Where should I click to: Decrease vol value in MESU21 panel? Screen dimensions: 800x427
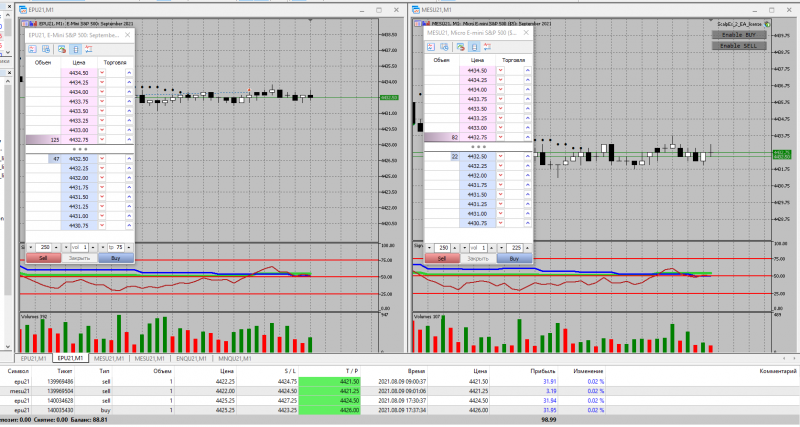(464, 248)
